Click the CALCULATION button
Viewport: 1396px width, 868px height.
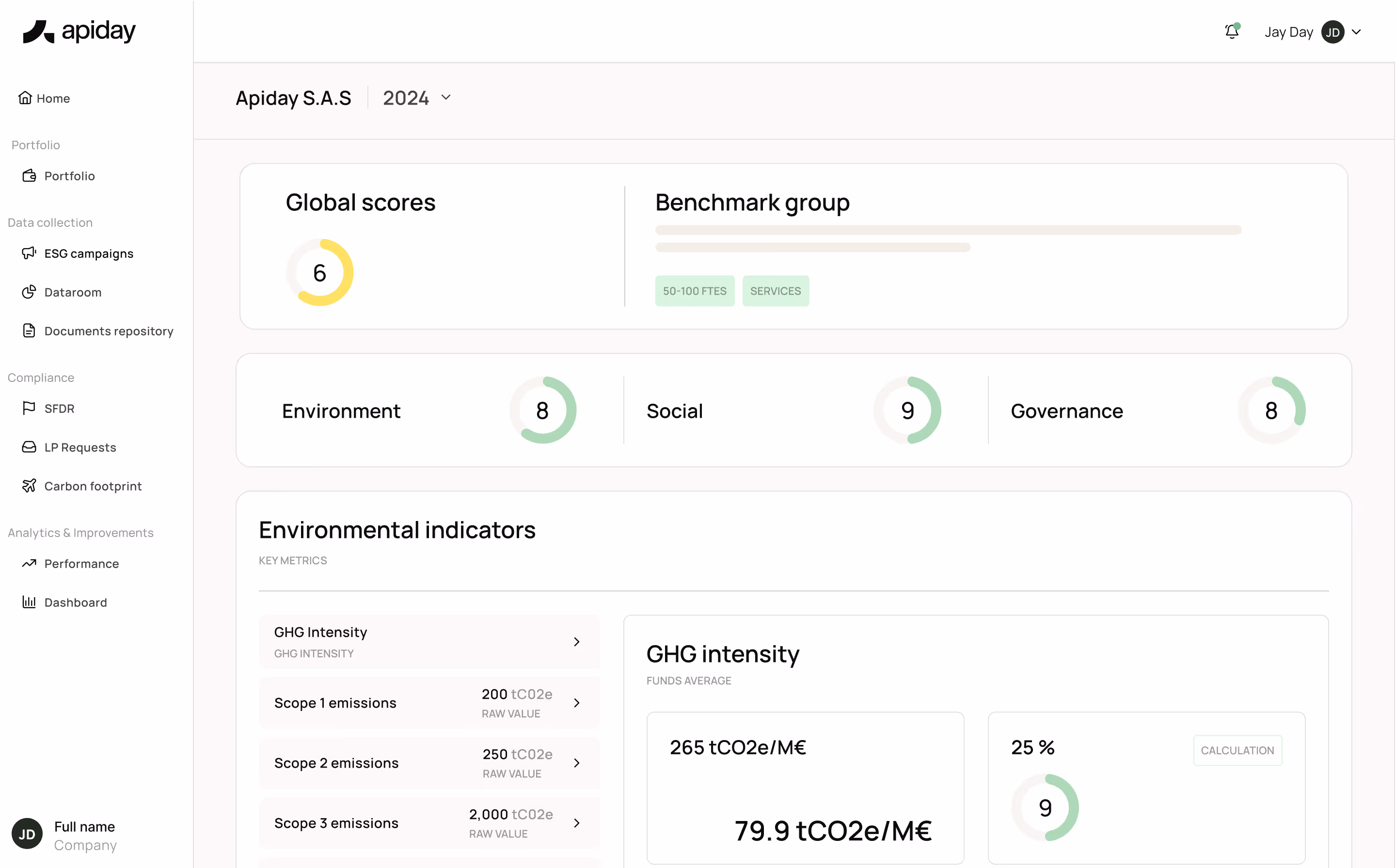(1237, 750)
